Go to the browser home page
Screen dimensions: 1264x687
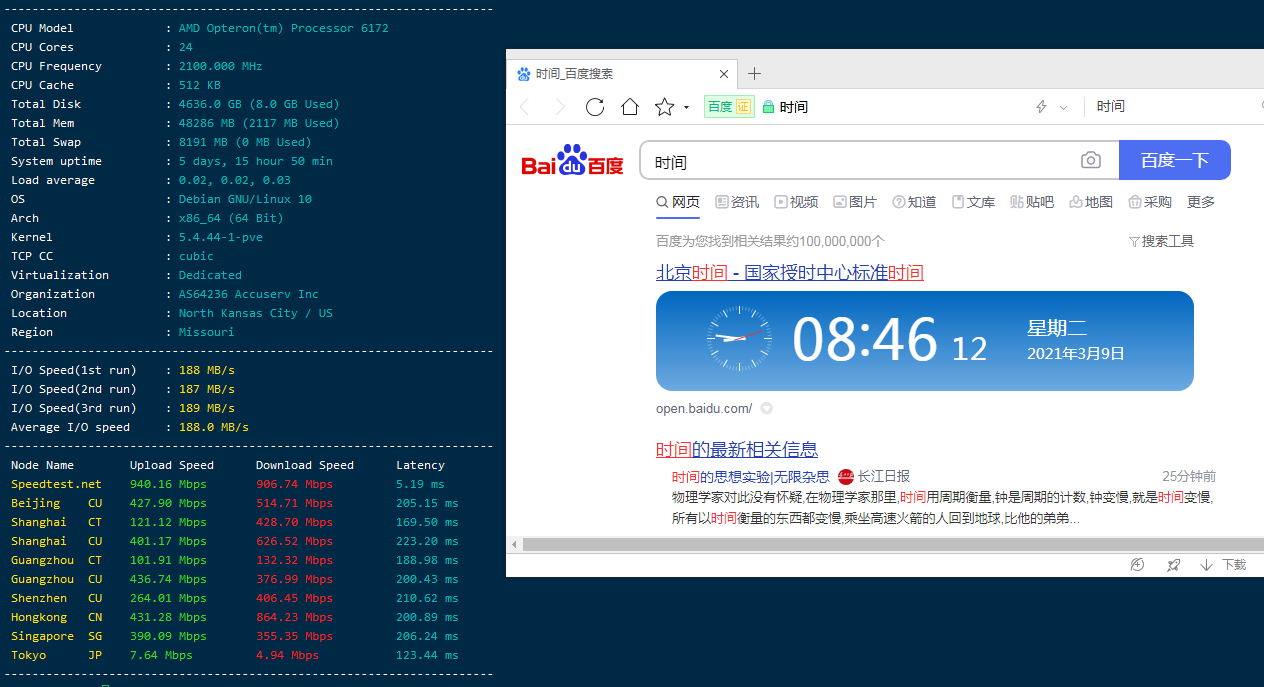pyautogui.click(x=630, y=107)
